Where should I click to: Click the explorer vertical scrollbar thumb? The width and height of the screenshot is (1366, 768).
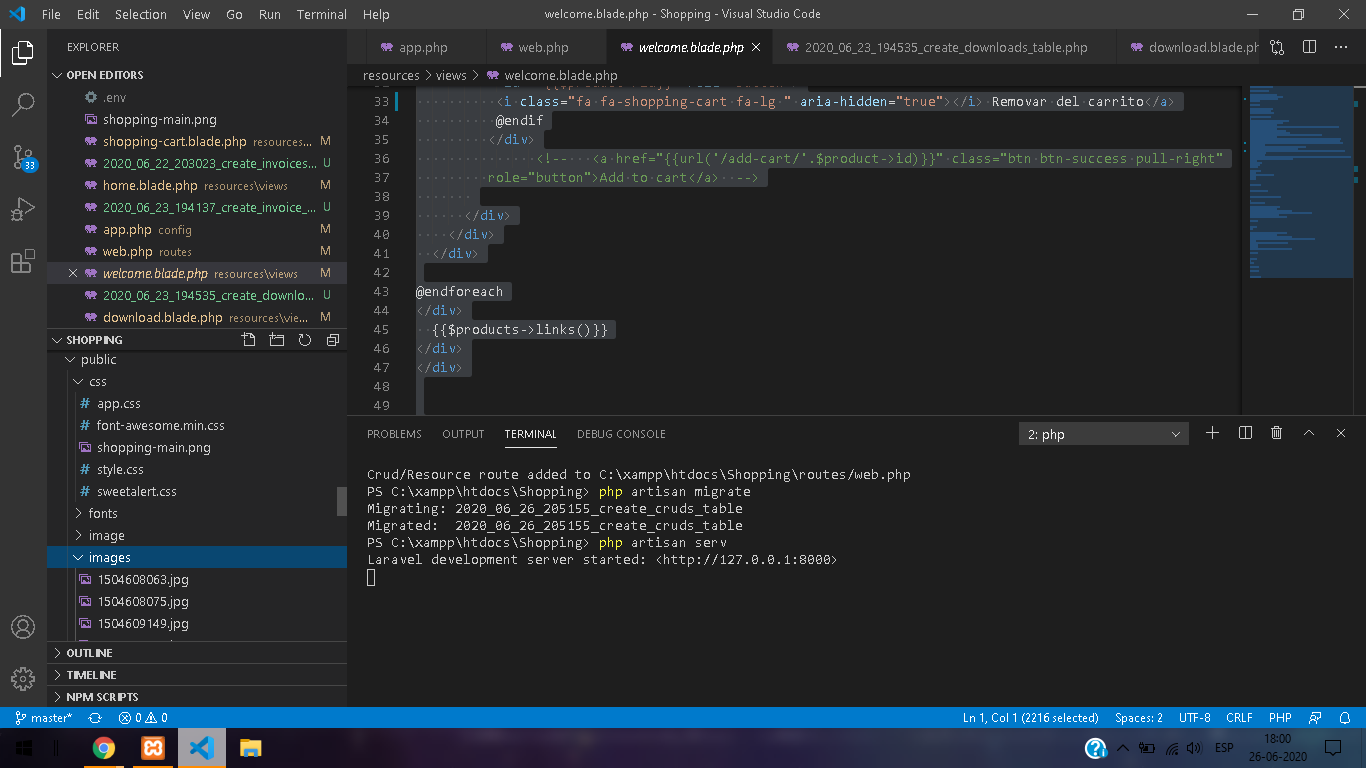pyautogui.click(x=342, y=500)
